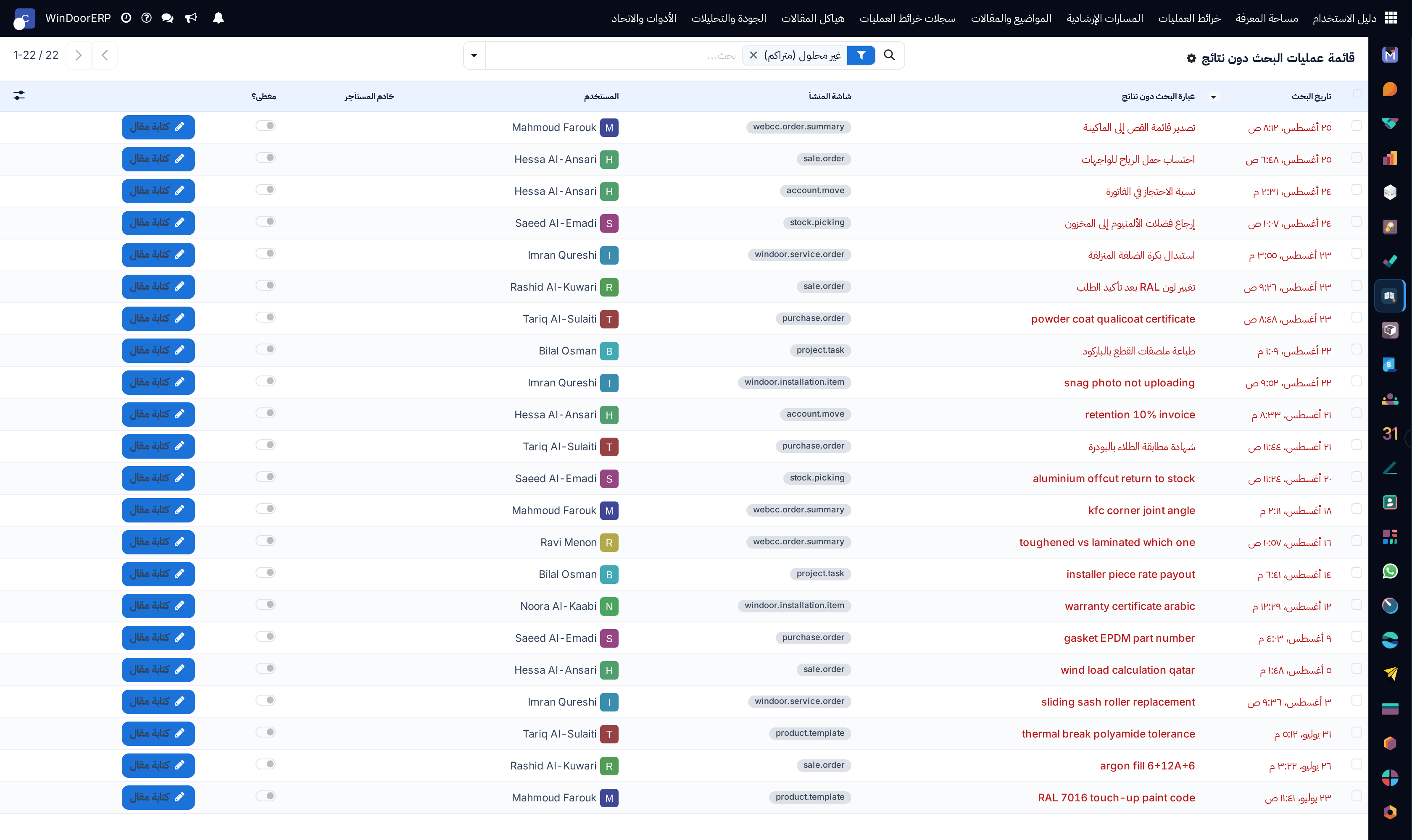This screenshot has height=840, width=1412.
Task: Open the gear and calculator app icon
Action: pyautogui.click(x=1390, y=227)
